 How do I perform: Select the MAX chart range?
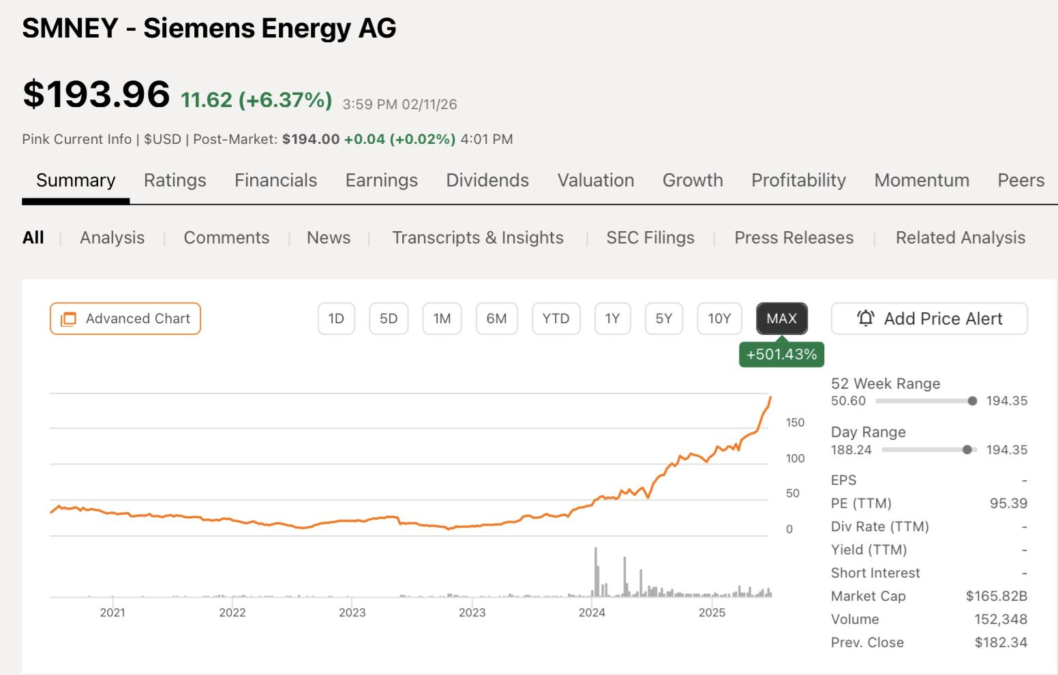782,319
